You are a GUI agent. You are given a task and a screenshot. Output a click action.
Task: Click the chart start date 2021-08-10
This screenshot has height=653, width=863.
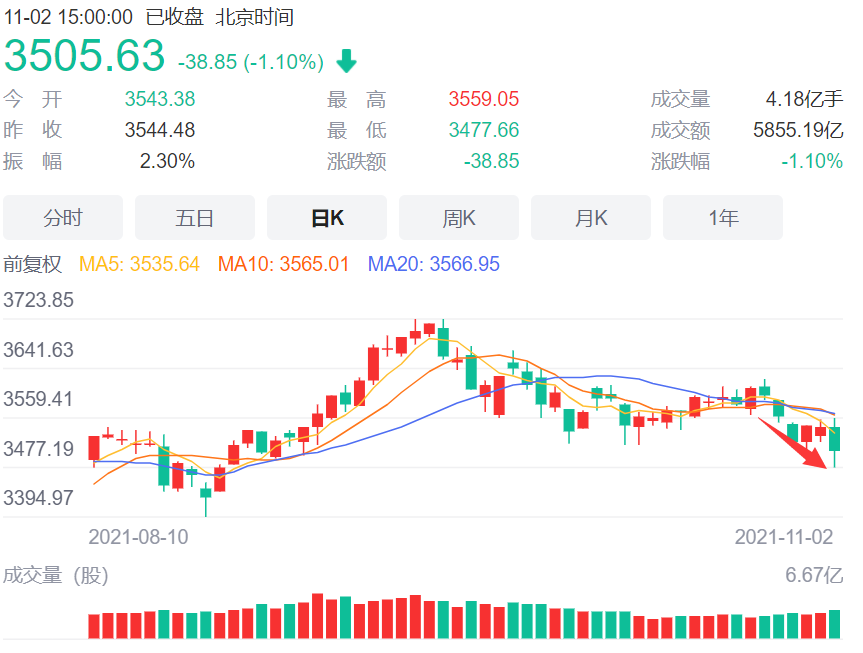point(139,537)
